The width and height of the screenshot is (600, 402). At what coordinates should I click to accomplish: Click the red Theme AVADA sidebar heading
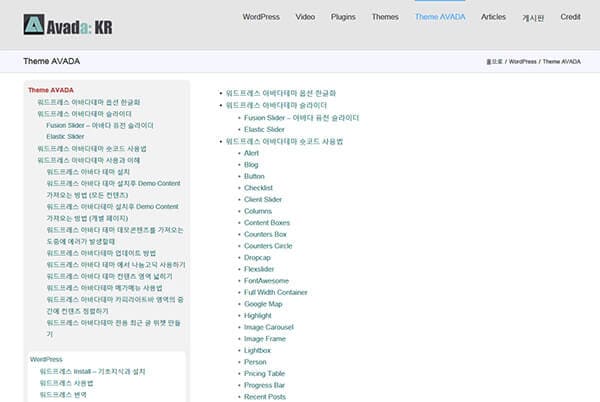pyautogui.click(x=51, y=90)
